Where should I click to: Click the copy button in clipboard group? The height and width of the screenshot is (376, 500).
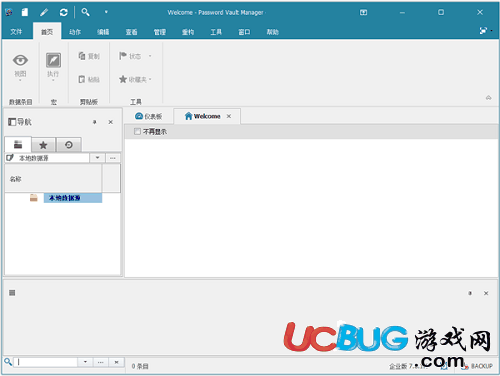tap(89, 56)
